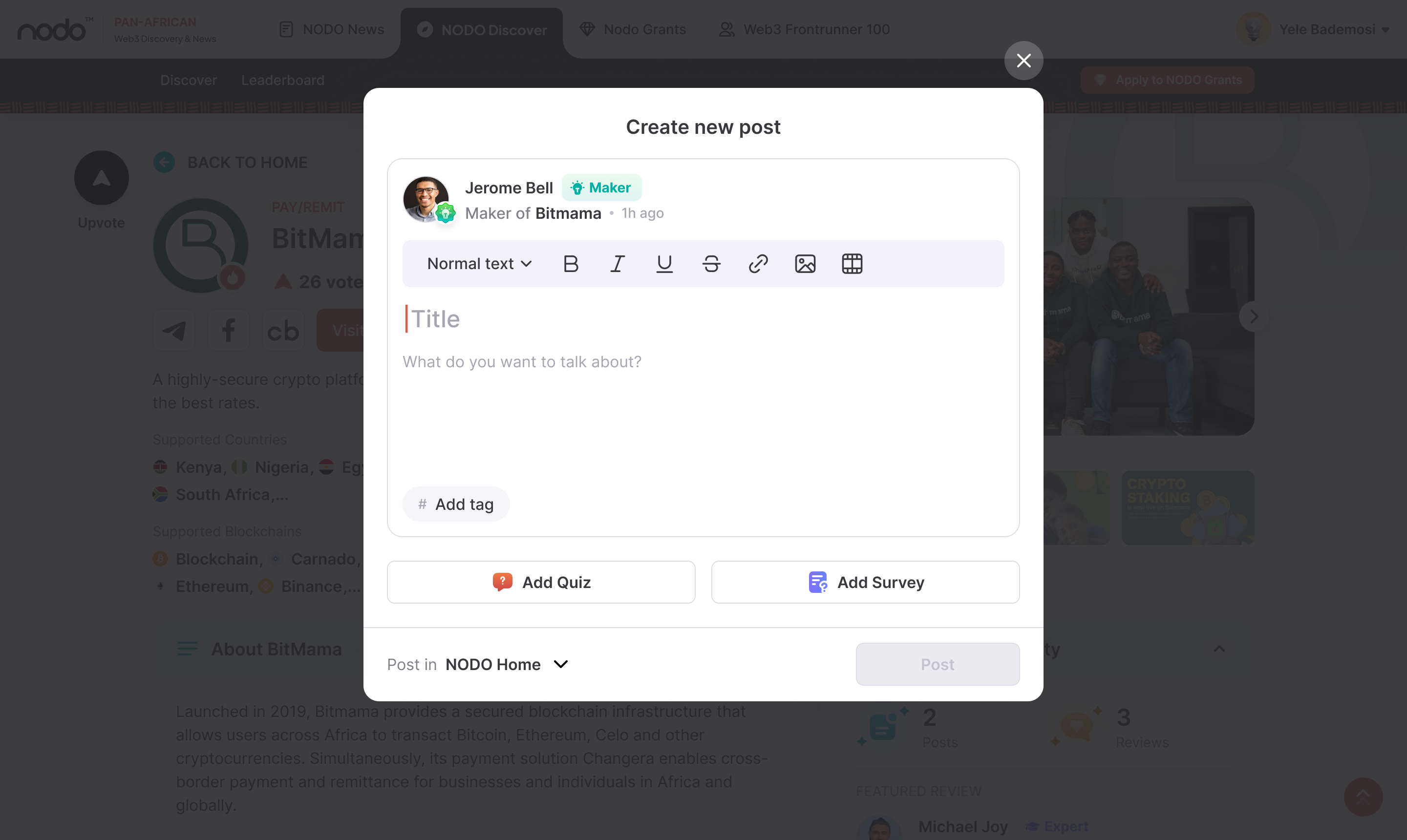Image resolution: width=1407 pixels, height=840 pixels.
Task: Toggle underline formatting
Action: pyautogui.click(x=664, y=264)
